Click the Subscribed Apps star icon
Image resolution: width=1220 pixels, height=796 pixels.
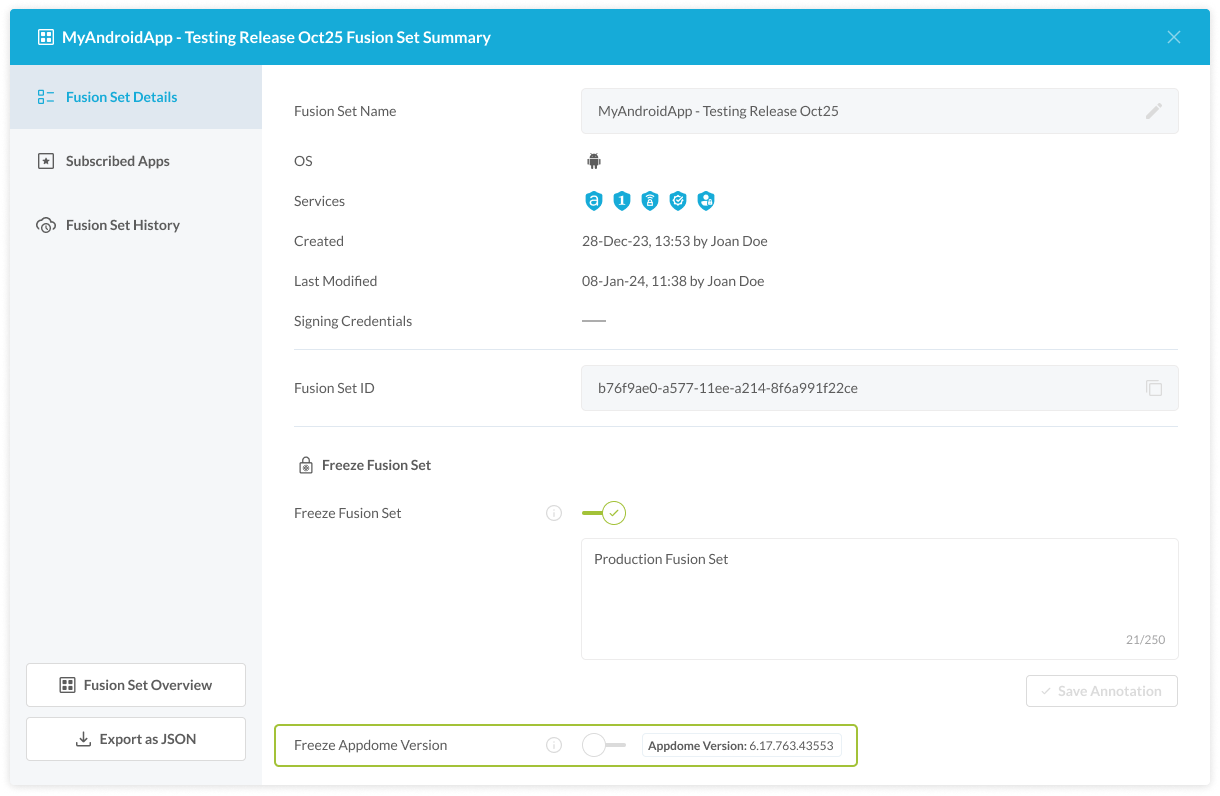click(45, 161)
